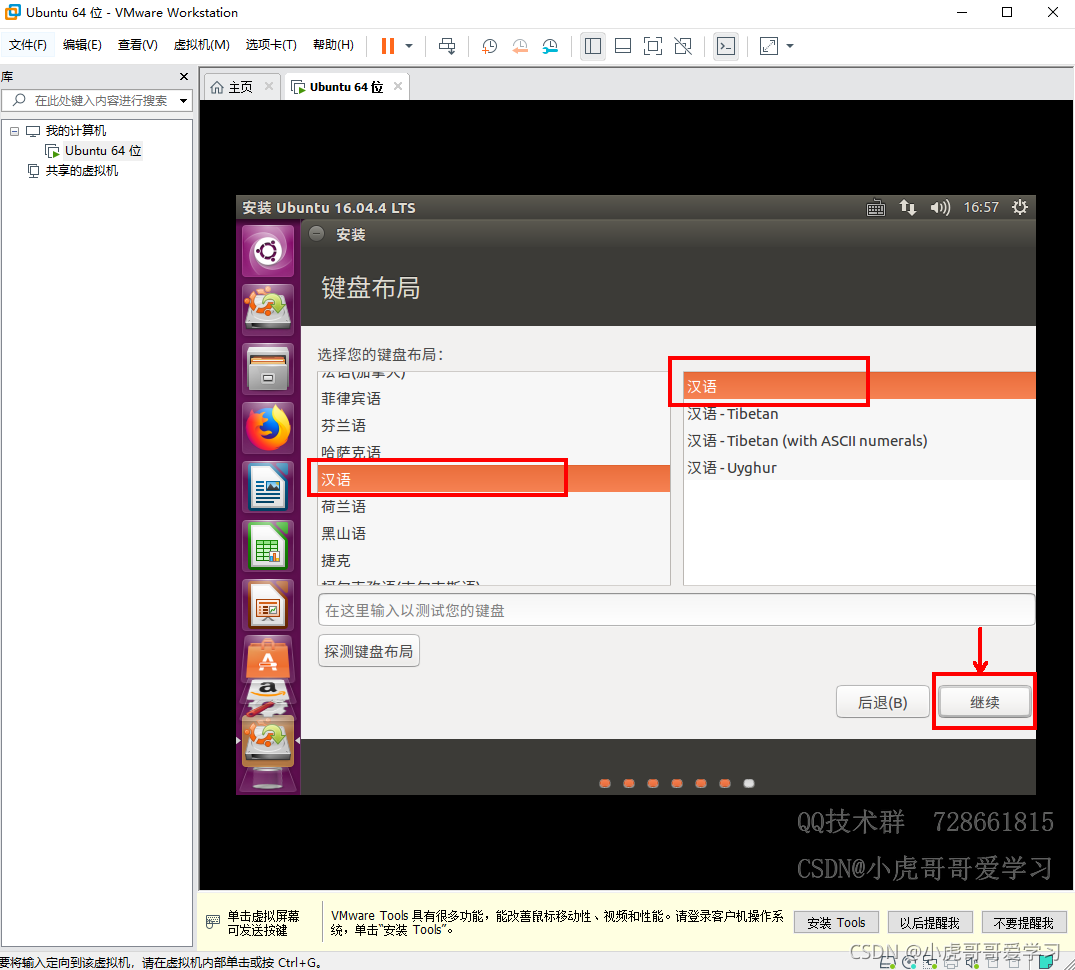Send Ctrl+Alt+Del to the VM
Viewport: 1075px width, 970px height.
(447, 46)
